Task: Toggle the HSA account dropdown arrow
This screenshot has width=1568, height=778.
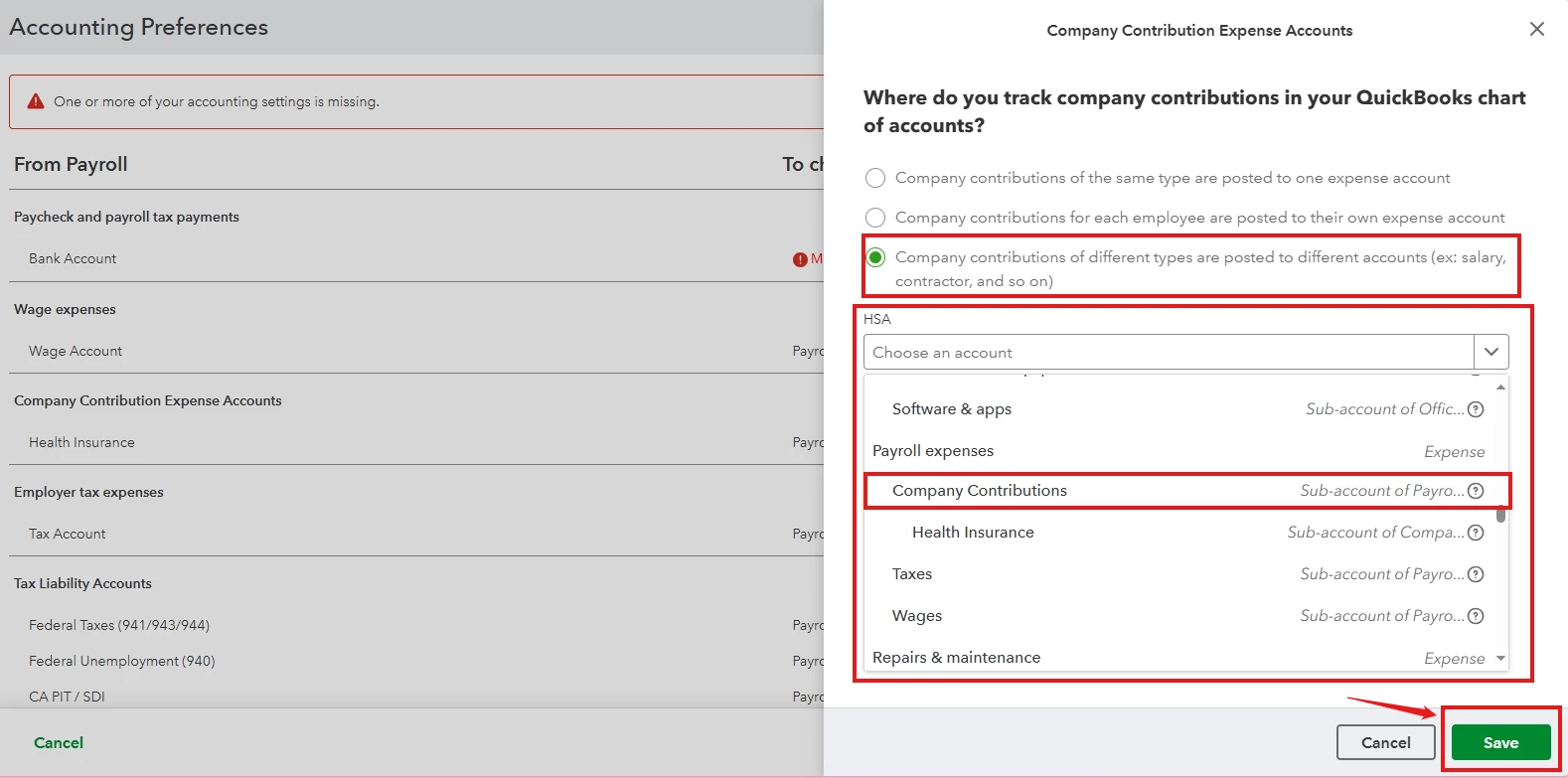Action: point(1491,352)
